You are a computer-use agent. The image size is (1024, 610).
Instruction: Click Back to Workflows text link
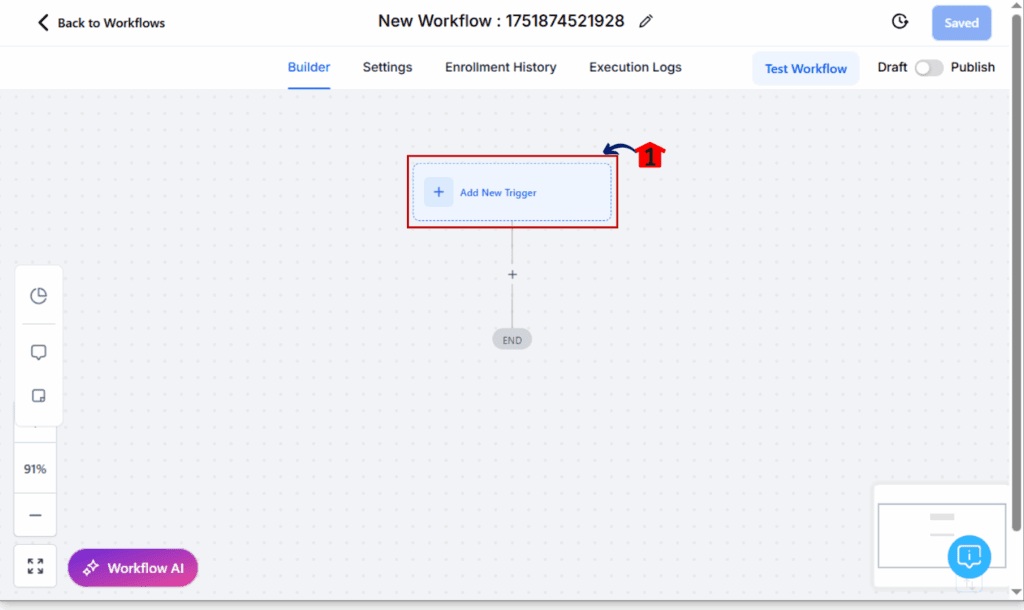pyautogui.click(x=111, y=23)
